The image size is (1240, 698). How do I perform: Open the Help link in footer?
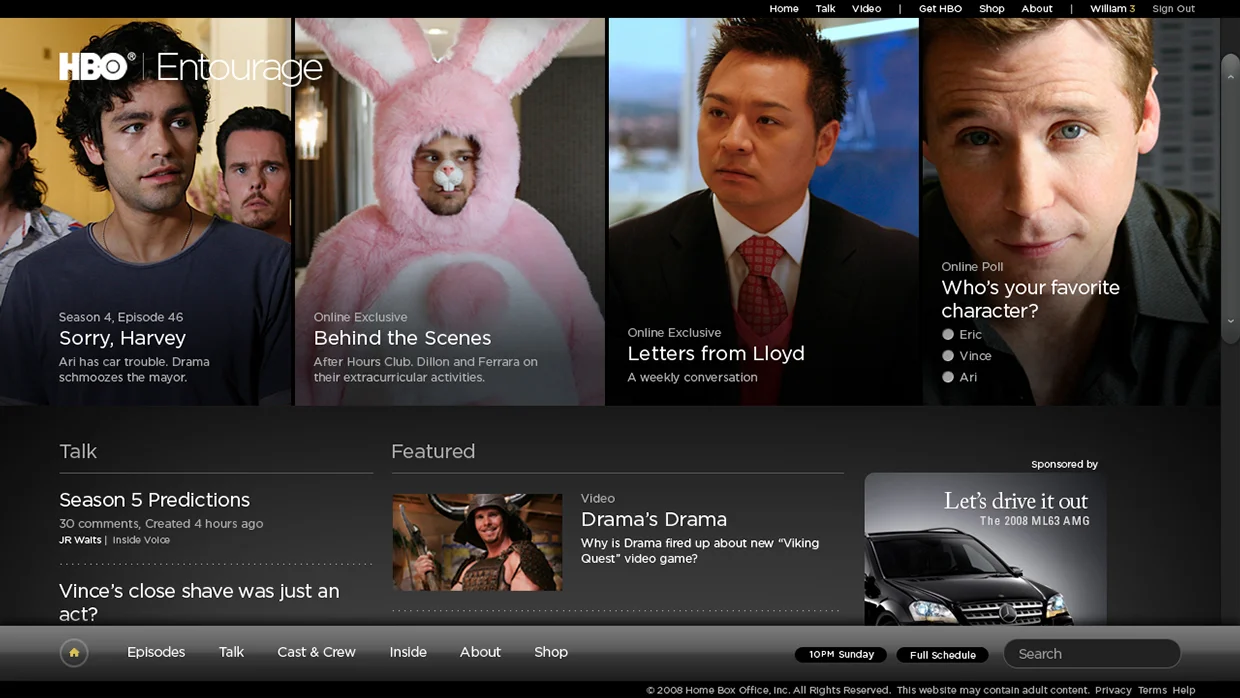[1184, 690]
